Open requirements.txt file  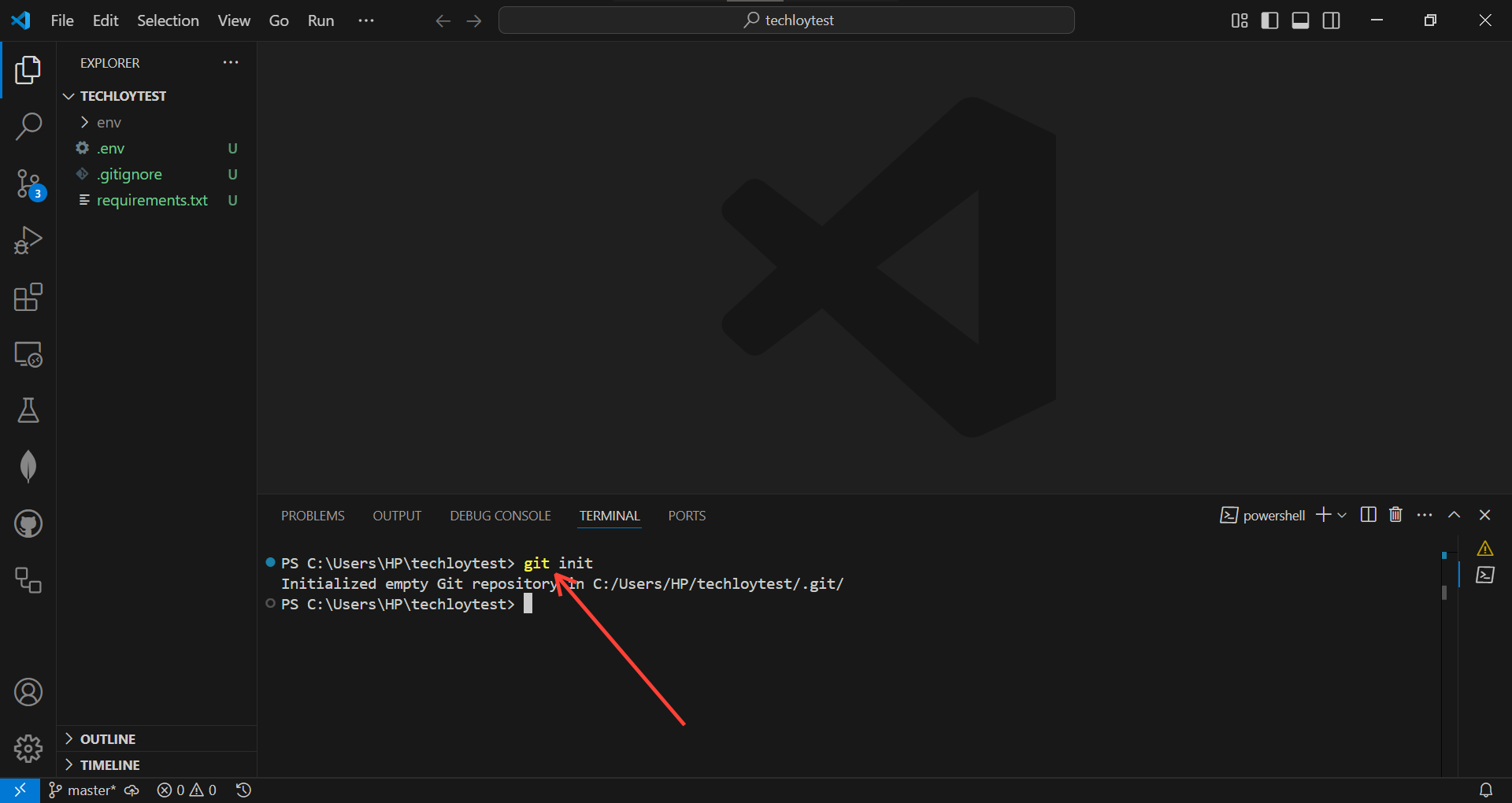coord(152,201)
